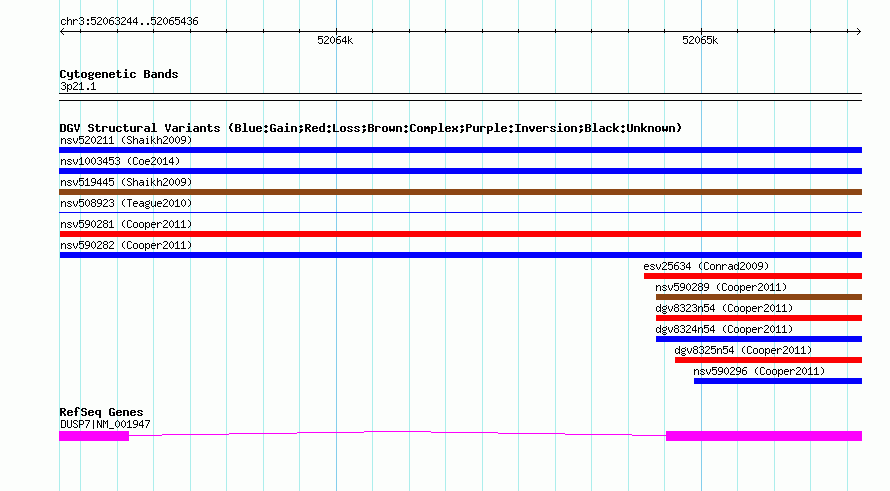Open the blue dgv8324n54 variant bar
Screen dimensions: 890x491
pyautogui.click(x=759, y=339)
